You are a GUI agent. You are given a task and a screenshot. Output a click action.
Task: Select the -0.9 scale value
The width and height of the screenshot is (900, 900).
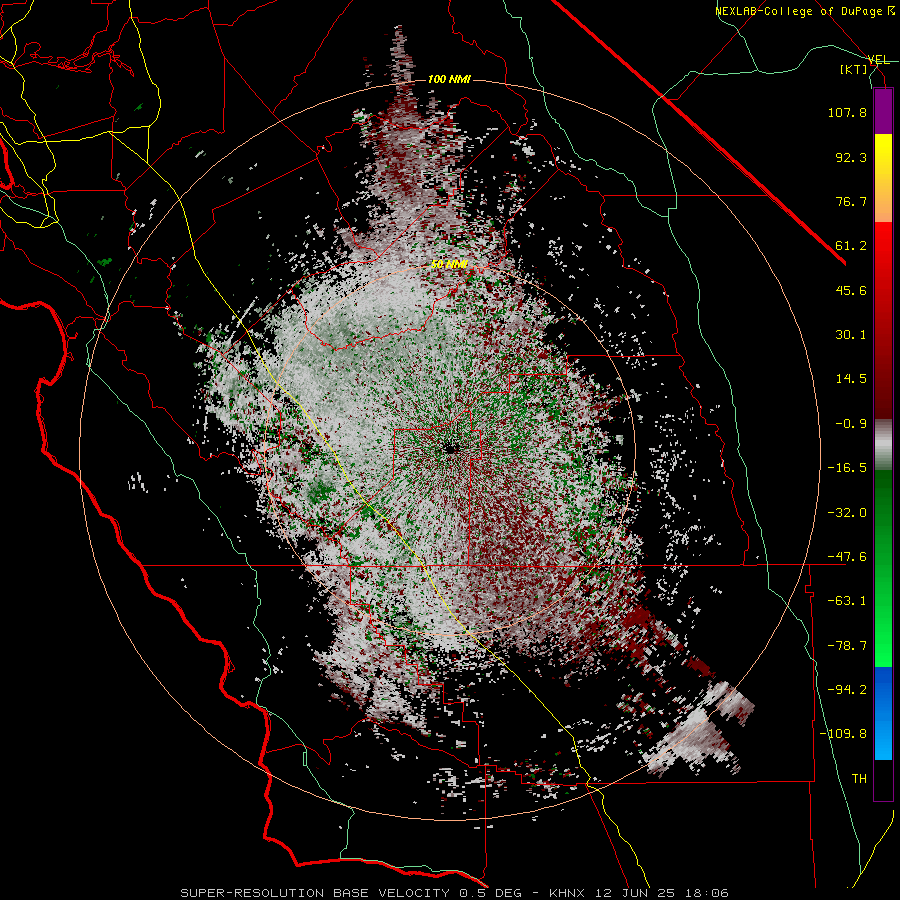(x=851, y=424)
